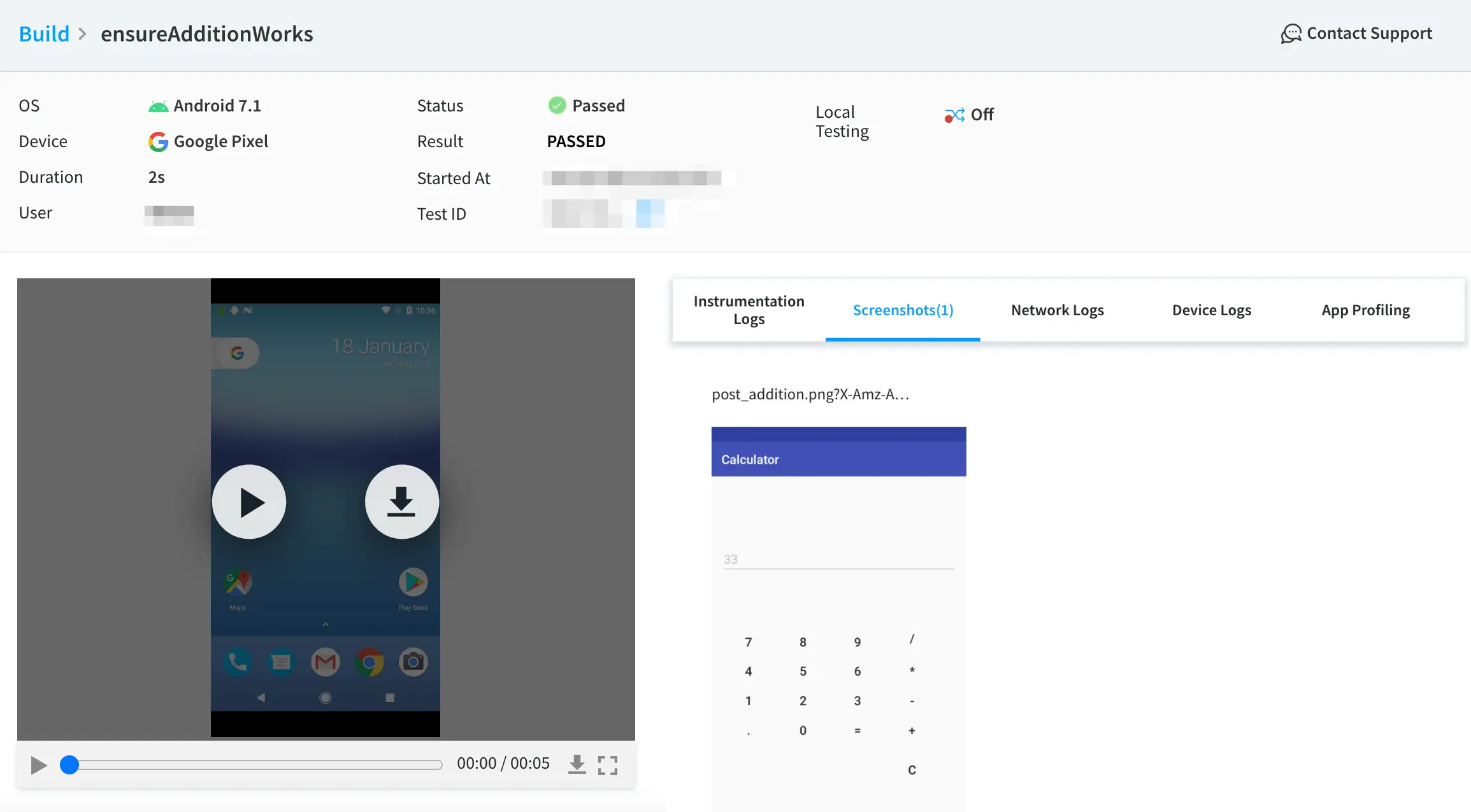Click the post_addition.png filename label
The image size is (1471, 812).
pyautogui.click(x=810, y=394)
